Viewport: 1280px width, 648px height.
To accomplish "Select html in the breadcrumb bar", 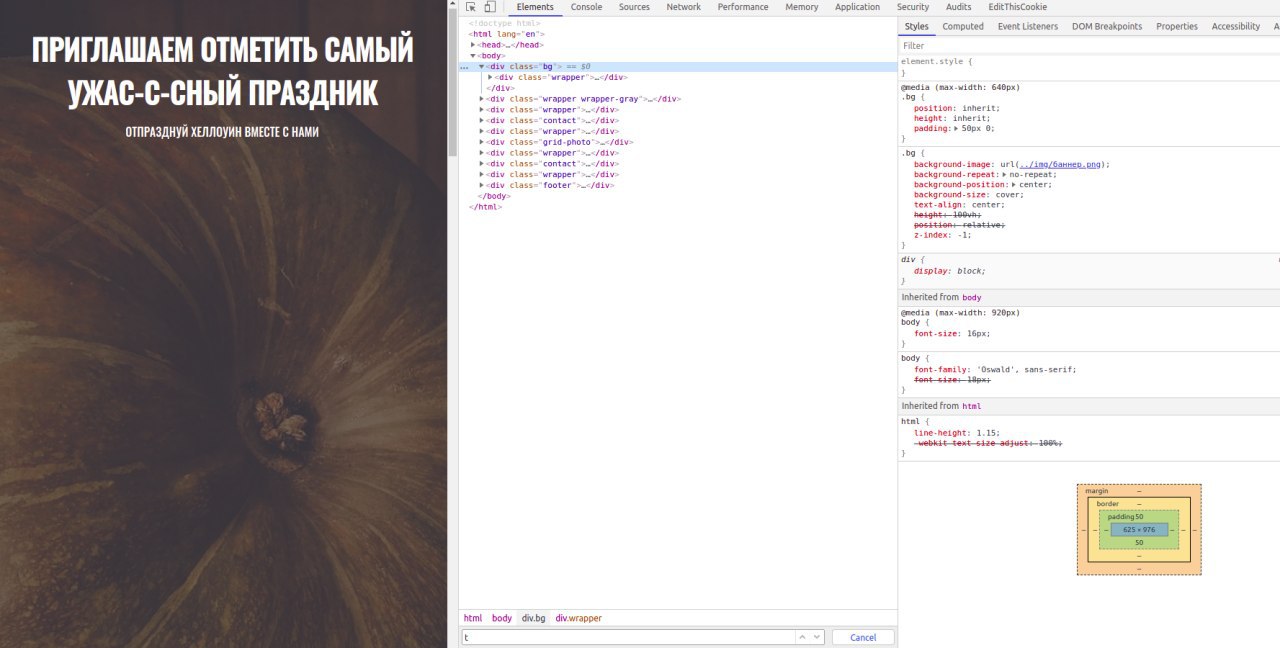I will pyautogui.click(x=472, y=618).
